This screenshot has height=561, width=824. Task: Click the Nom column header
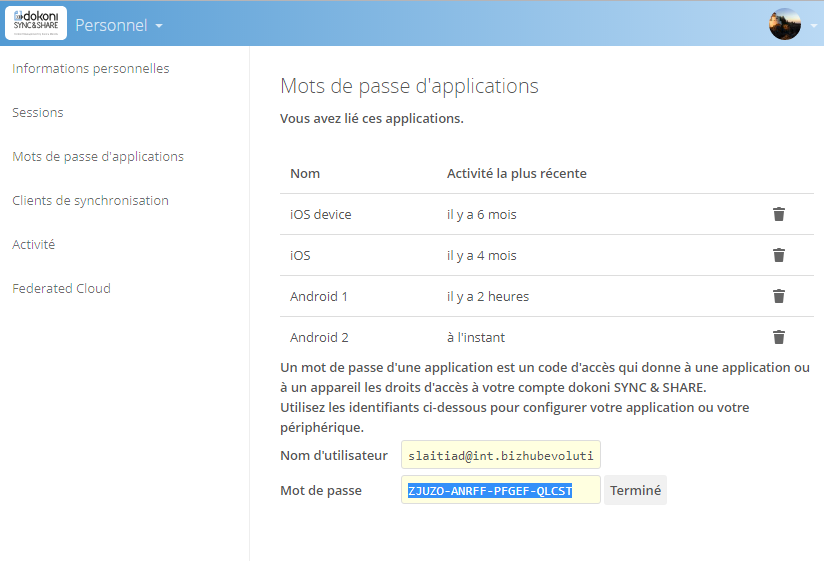305,174
